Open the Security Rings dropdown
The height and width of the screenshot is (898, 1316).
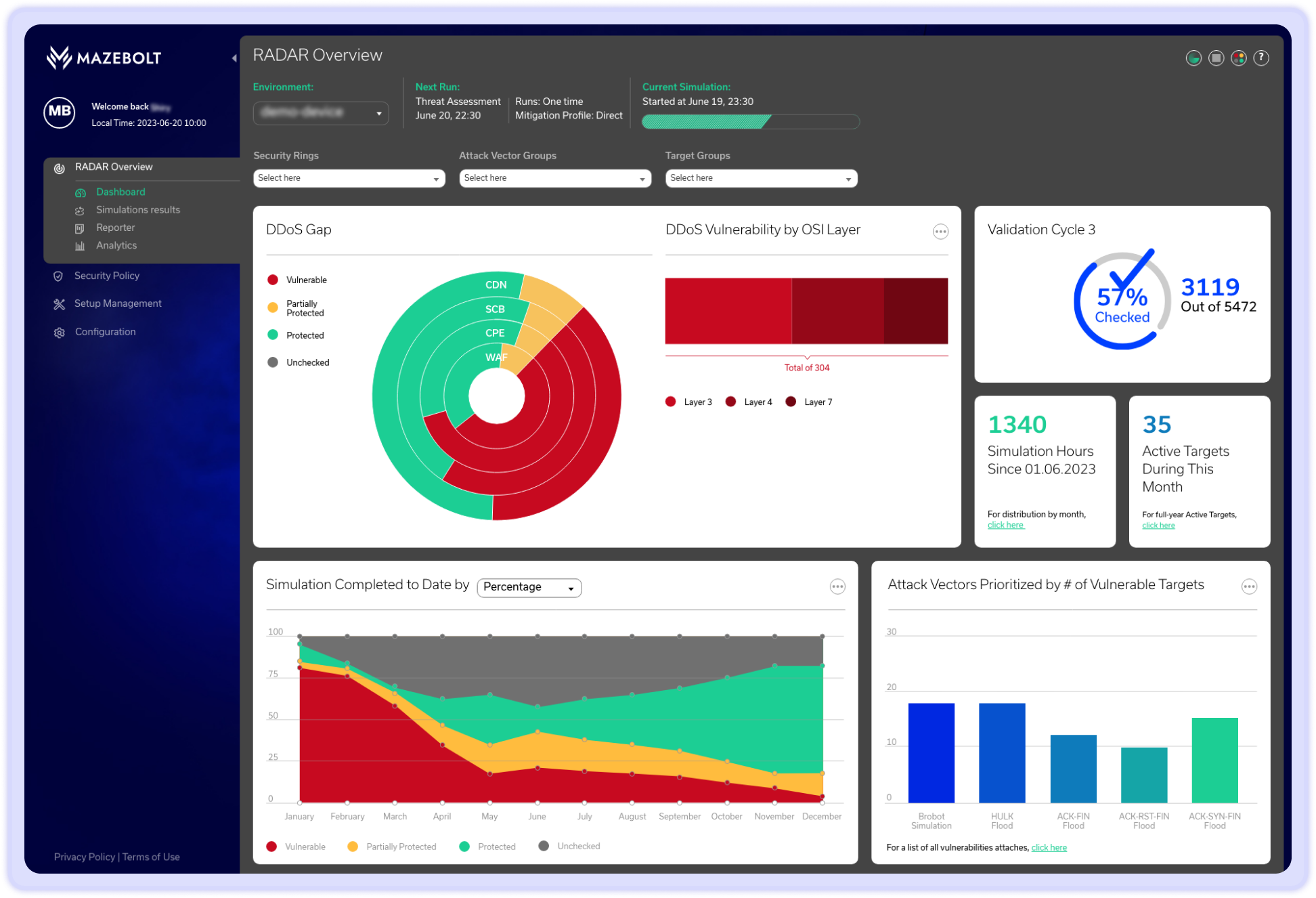click(x=349, y=178)
